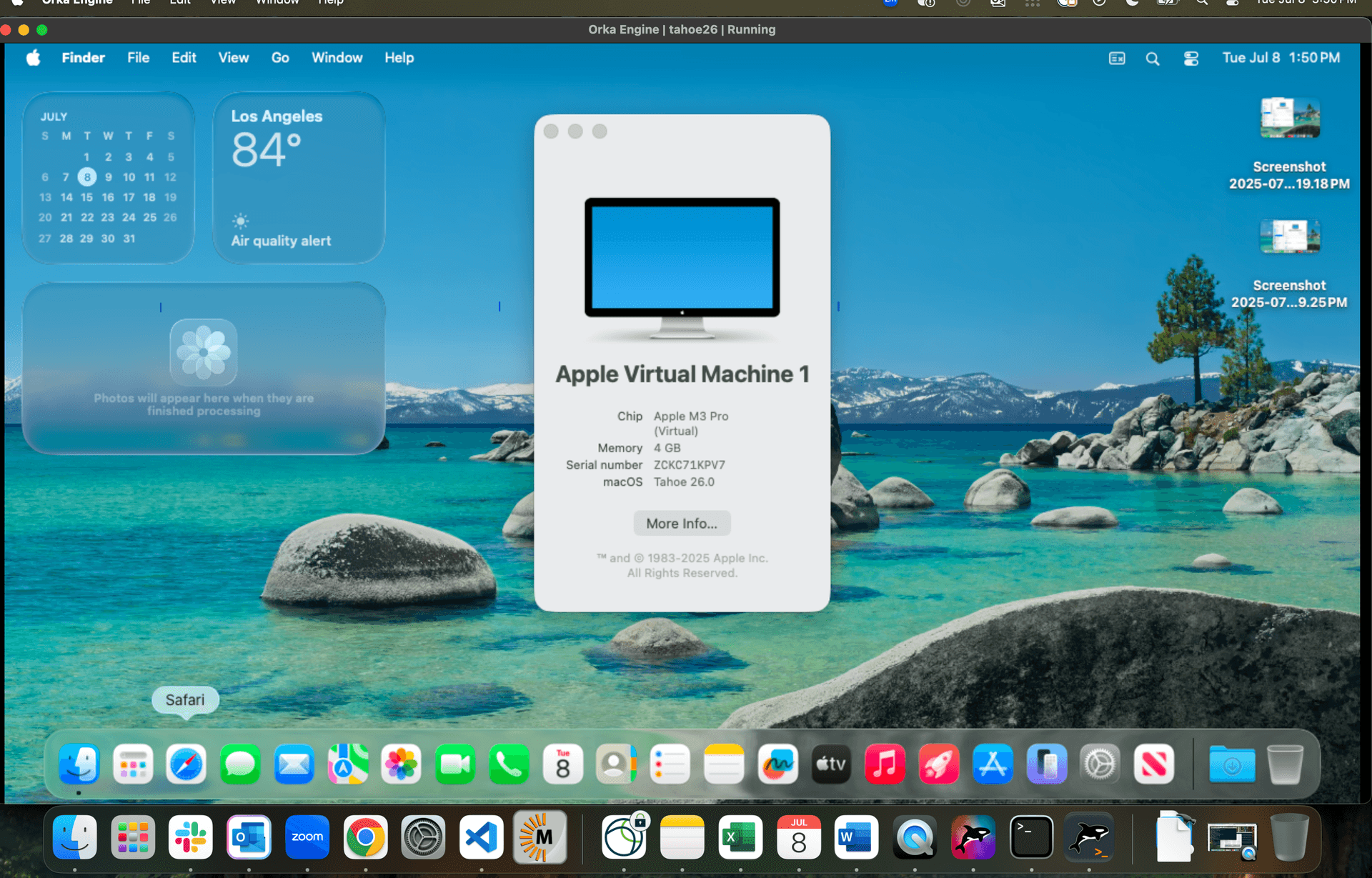This screenshot has height=878, width=1372.
Task: Select July 8 in the calendar widget
Action: pyautogui.click(x=86, y=176)
